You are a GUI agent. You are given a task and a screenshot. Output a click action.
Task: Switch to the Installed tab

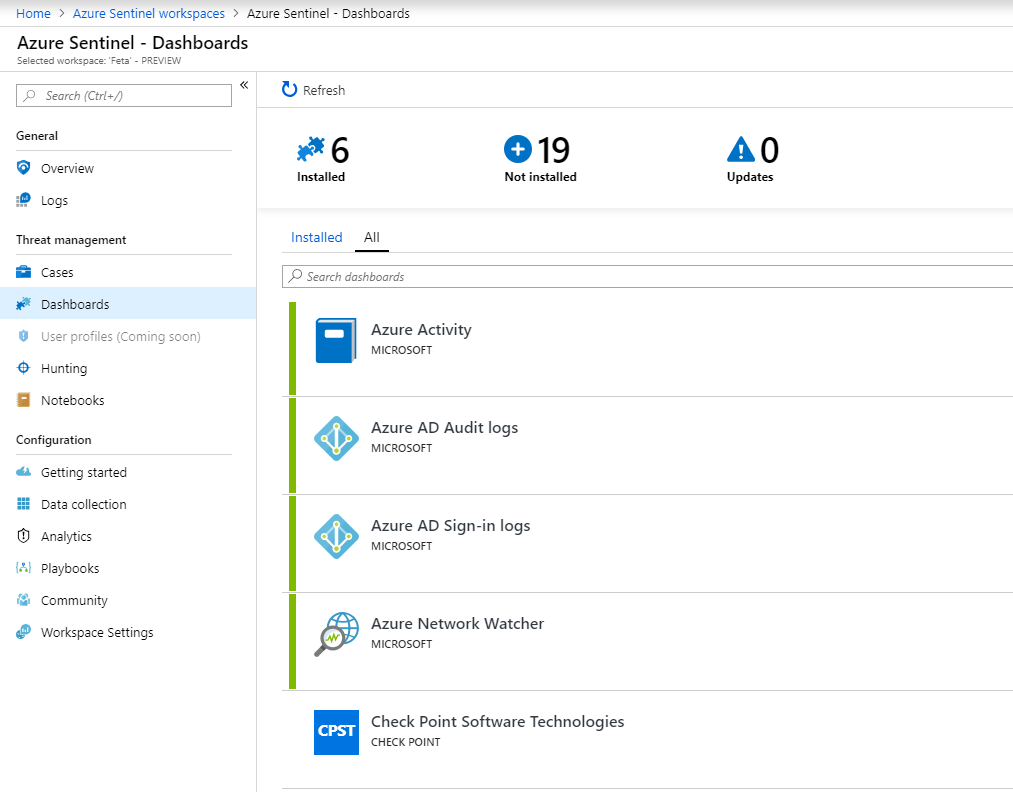(316, 237)
